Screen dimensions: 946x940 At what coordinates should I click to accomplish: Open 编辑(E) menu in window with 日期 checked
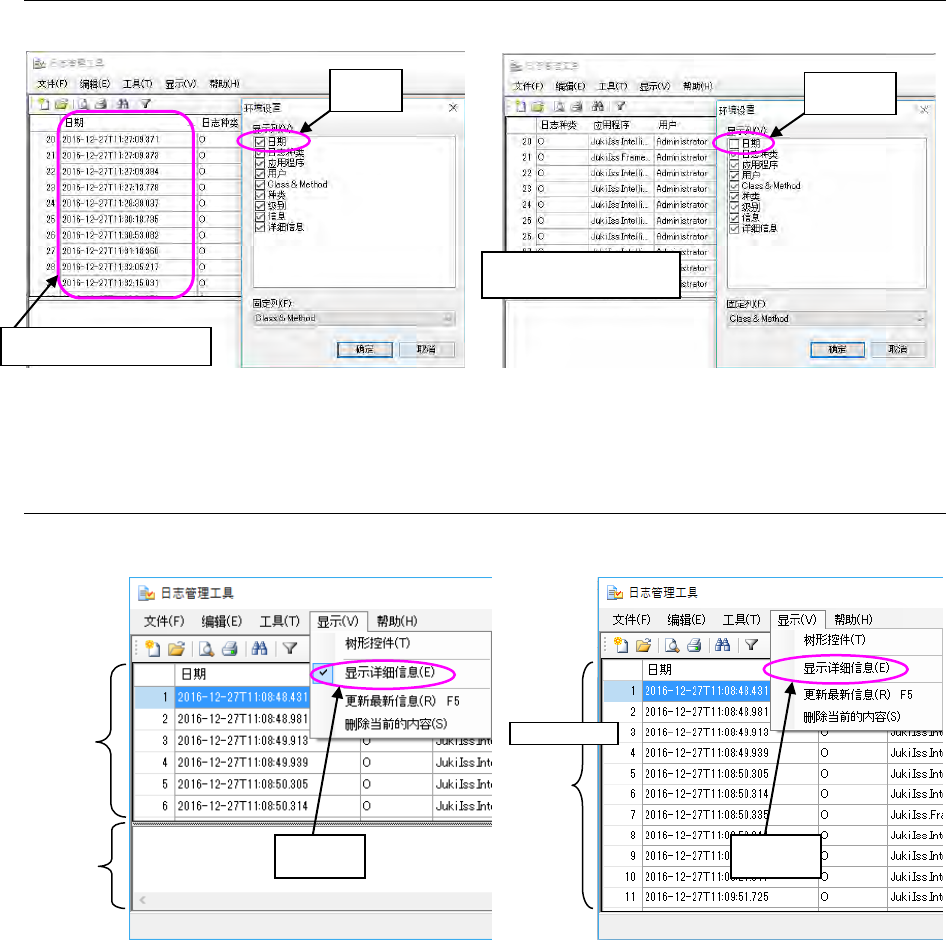pos(95,84)
